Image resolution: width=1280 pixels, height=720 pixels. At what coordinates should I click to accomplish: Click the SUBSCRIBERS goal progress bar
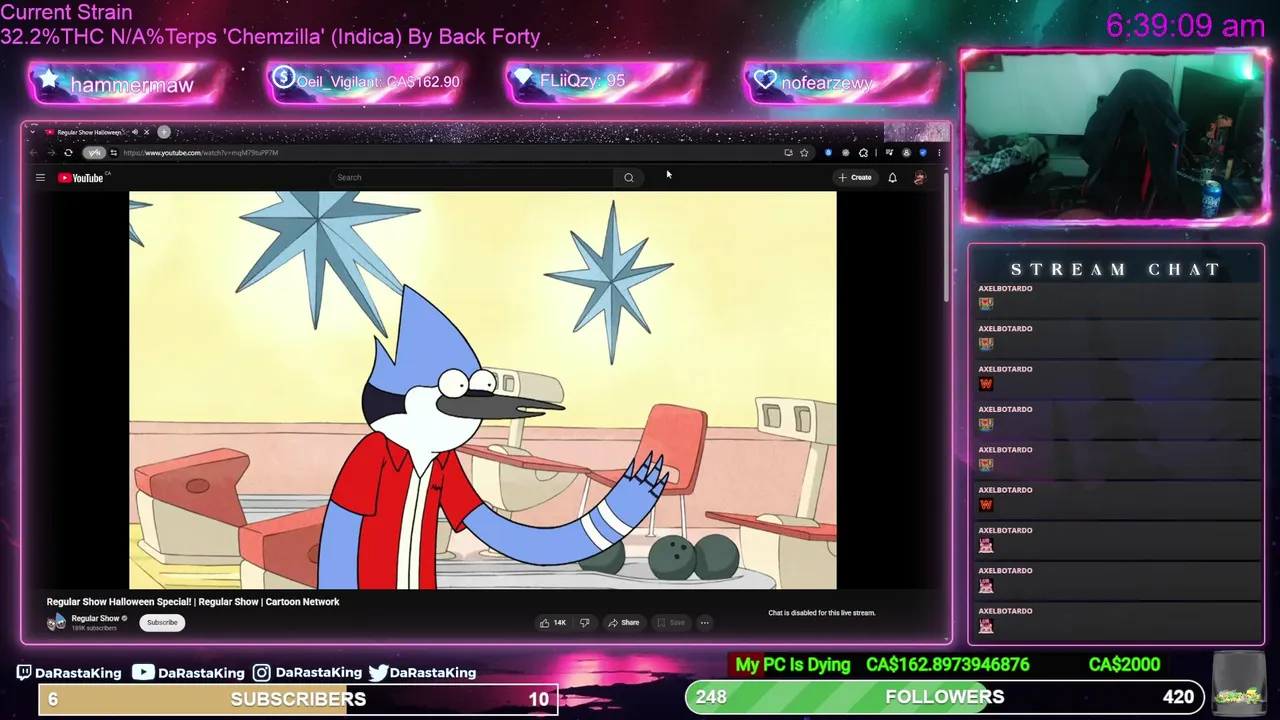(298, 699)
